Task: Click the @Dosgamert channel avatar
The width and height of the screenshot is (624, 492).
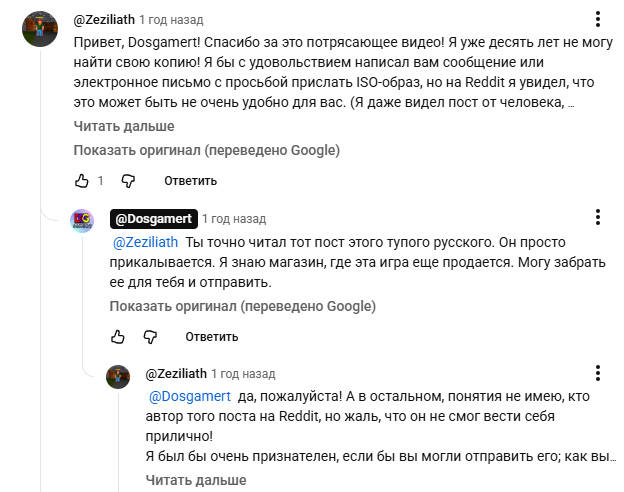Action: click(82, 220)
